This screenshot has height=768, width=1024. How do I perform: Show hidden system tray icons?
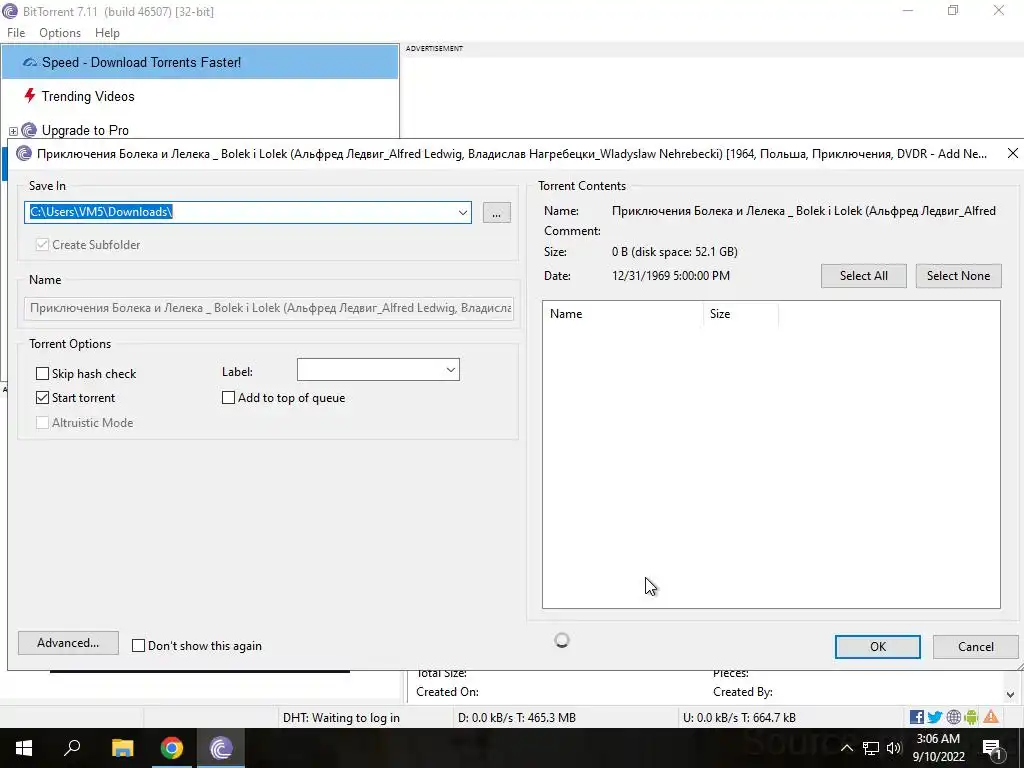click(x=846, y=748)
